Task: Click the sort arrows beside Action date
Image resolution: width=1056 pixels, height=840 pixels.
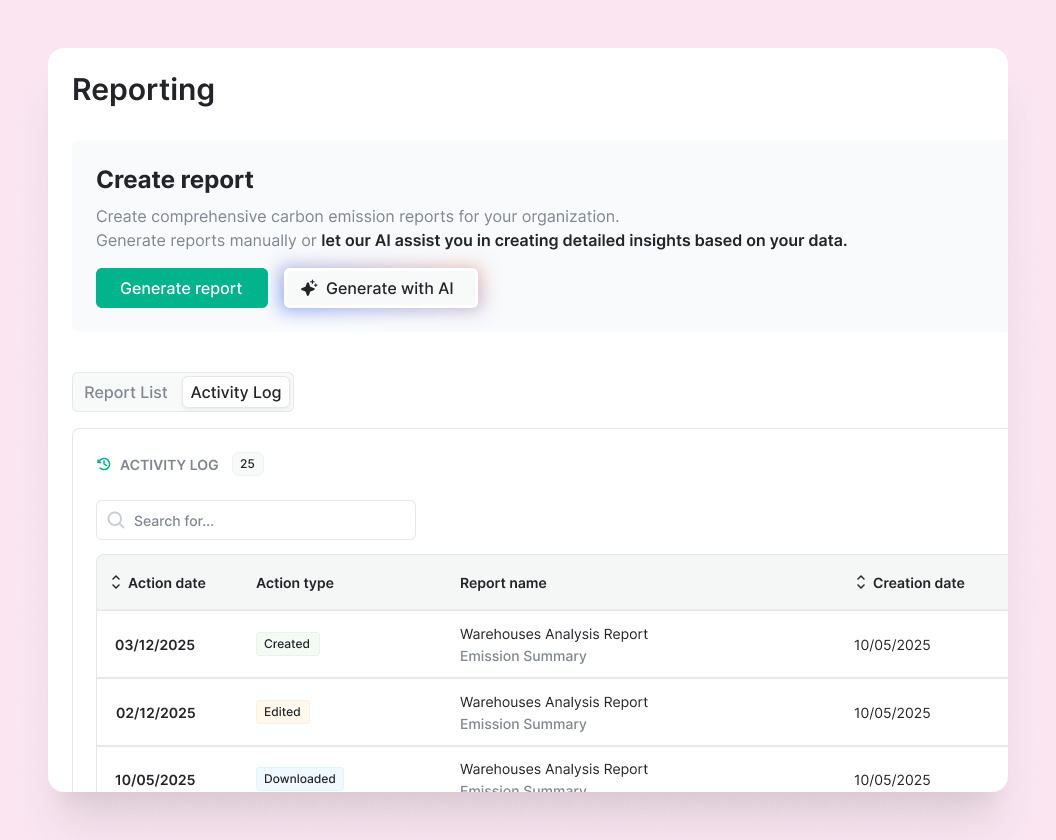Action: (116, 582)
